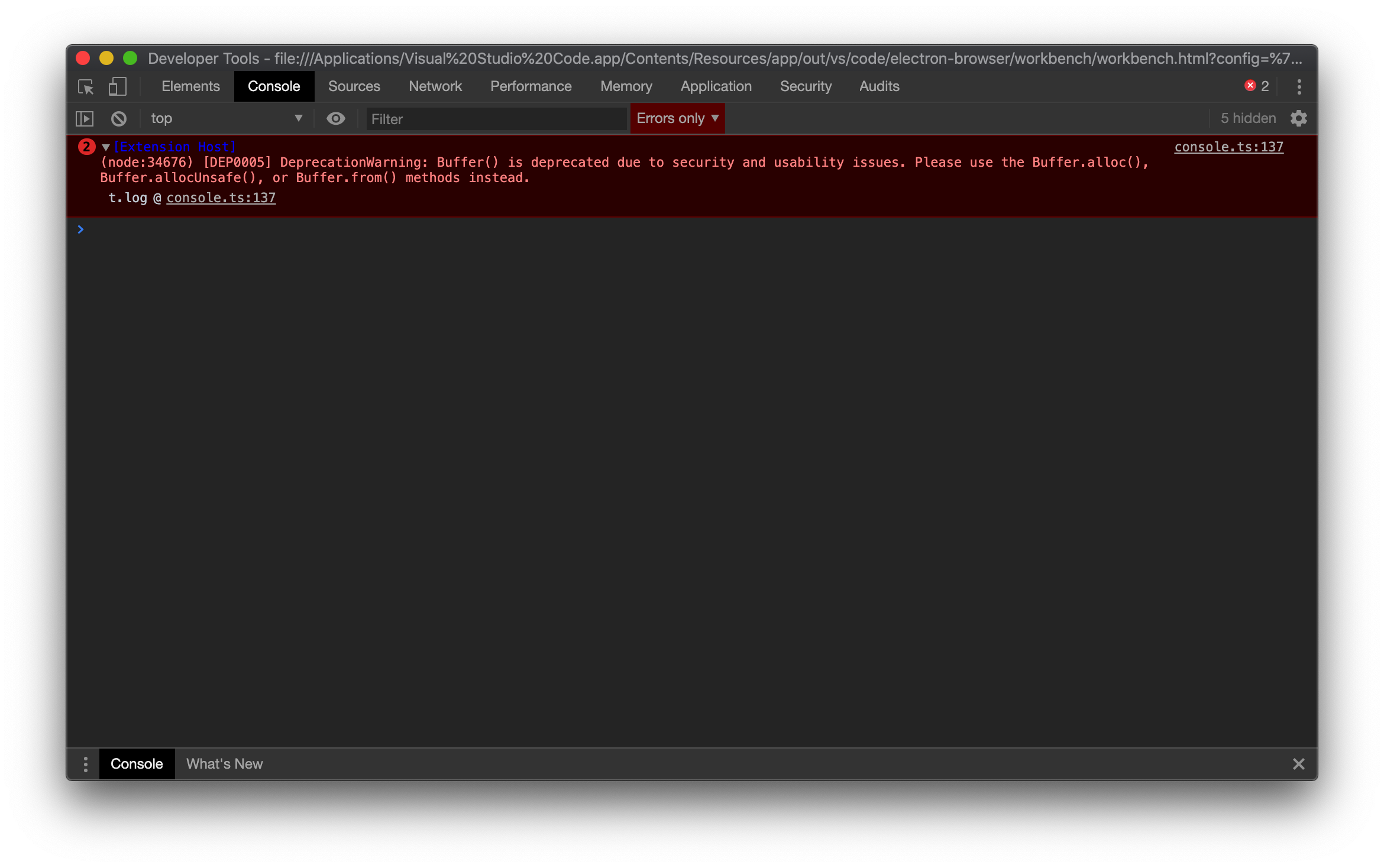
Task: Open DevTools settings gear
Action: pos(1299,118)
